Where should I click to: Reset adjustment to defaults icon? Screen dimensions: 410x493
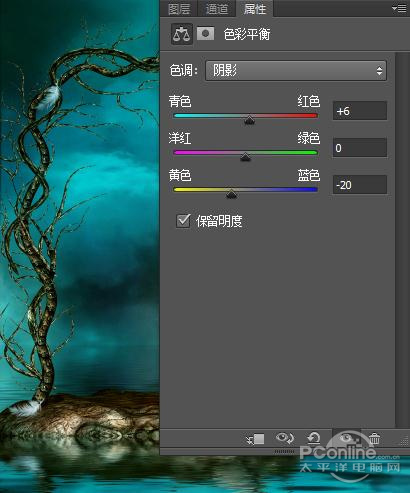[313, 438]
